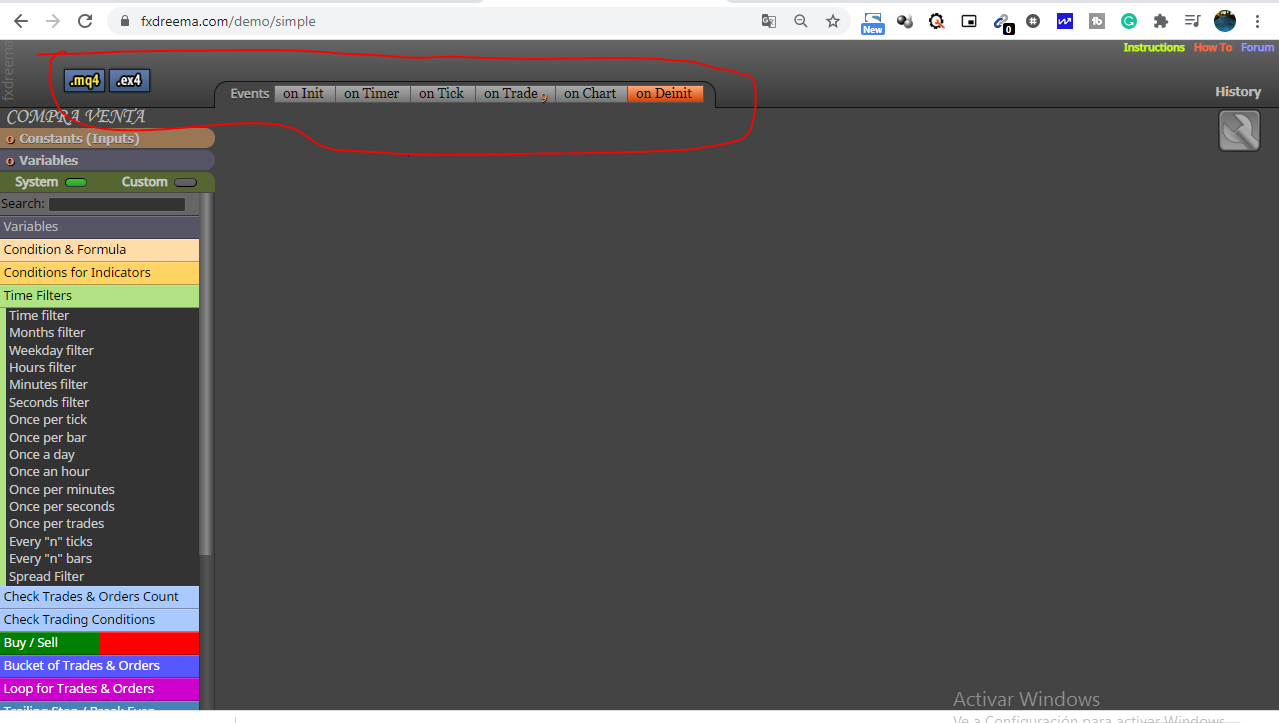The height and width of the screenshot is (723, 1279).
Task: Select the Once per tick block
Action: point(48,419)
